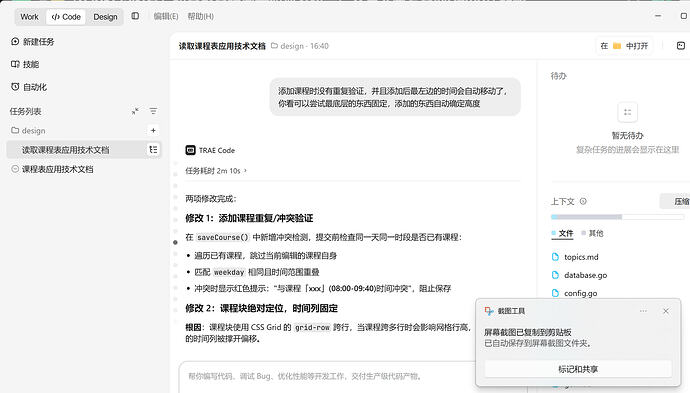Open the config.go file

(x=580, y=293)
